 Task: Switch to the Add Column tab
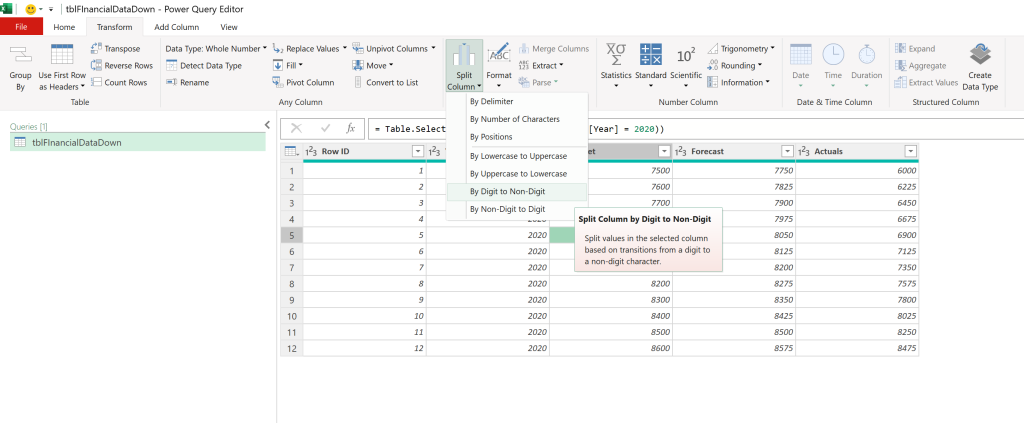coord(176,27)
